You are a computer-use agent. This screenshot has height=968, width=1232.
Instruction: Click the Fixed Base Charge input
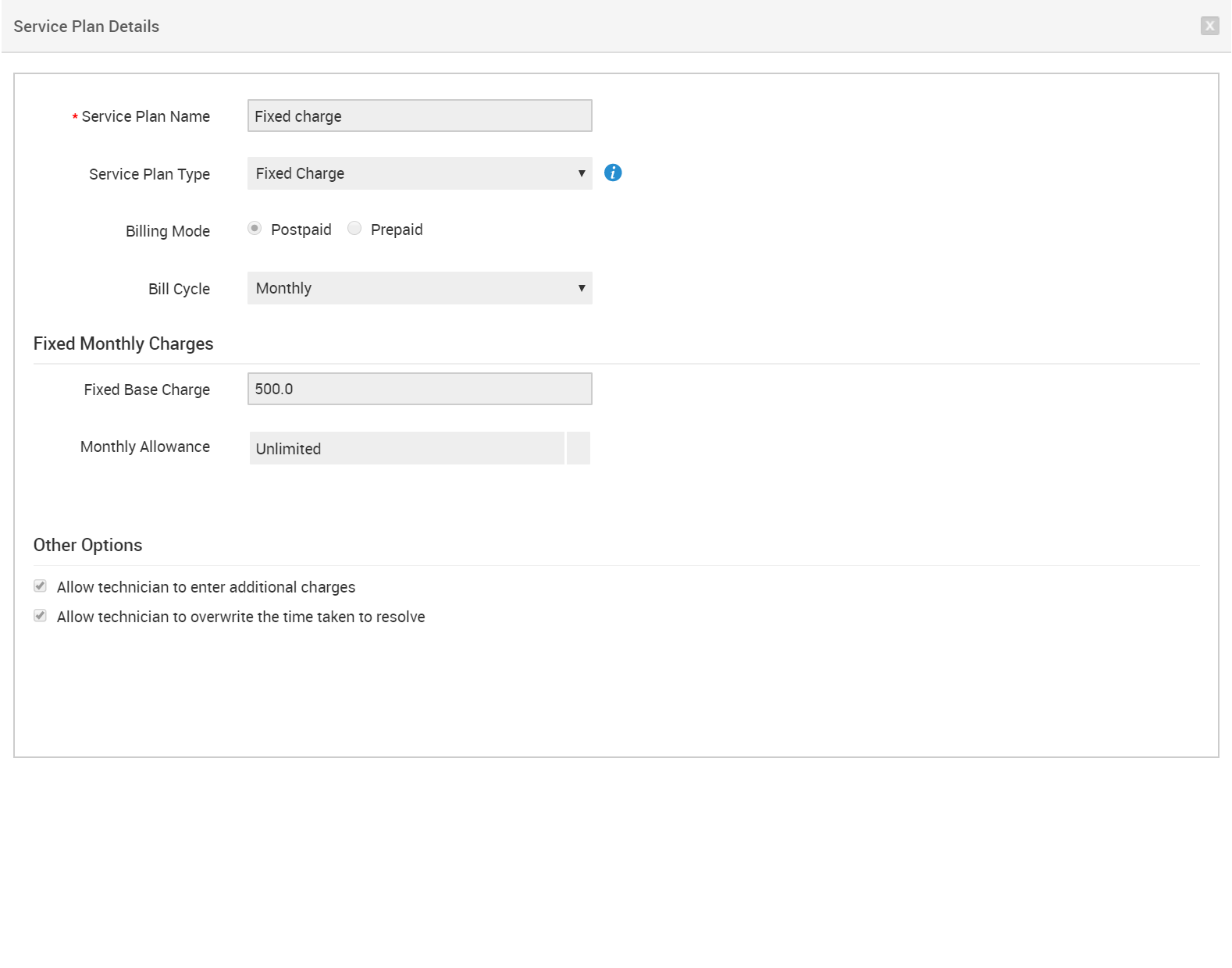[419, 389]
